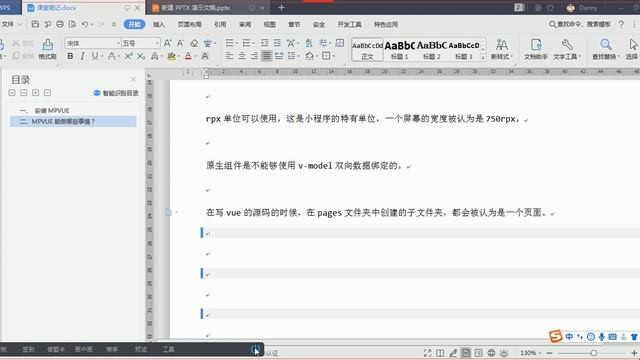The height and width of the screenshot is (360, 640).
Task: Click the Undo arrow icon
Action: tap(84, 24)
